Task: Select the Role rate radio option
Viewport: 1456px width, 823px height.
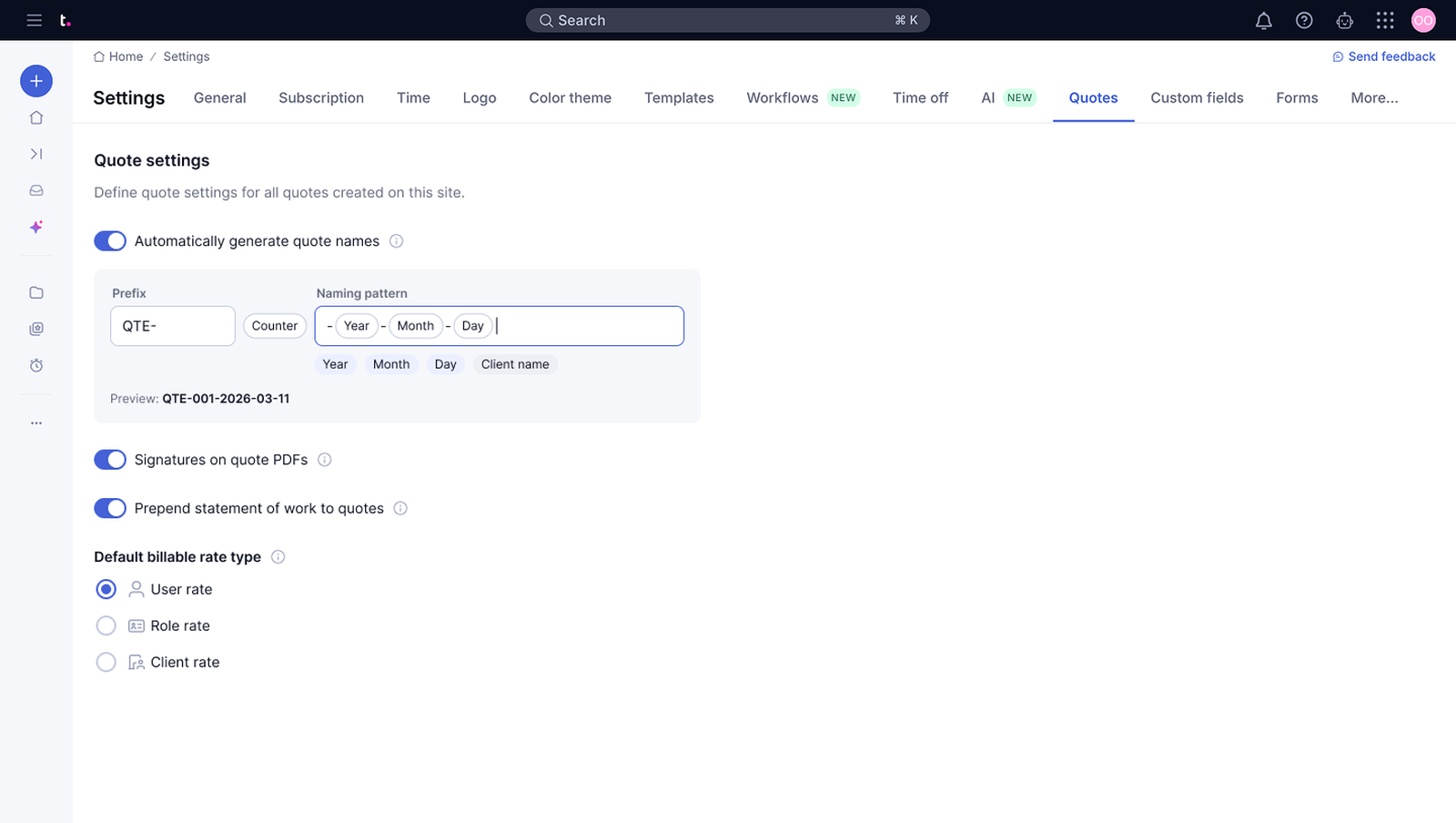Action: click(106, 625)
